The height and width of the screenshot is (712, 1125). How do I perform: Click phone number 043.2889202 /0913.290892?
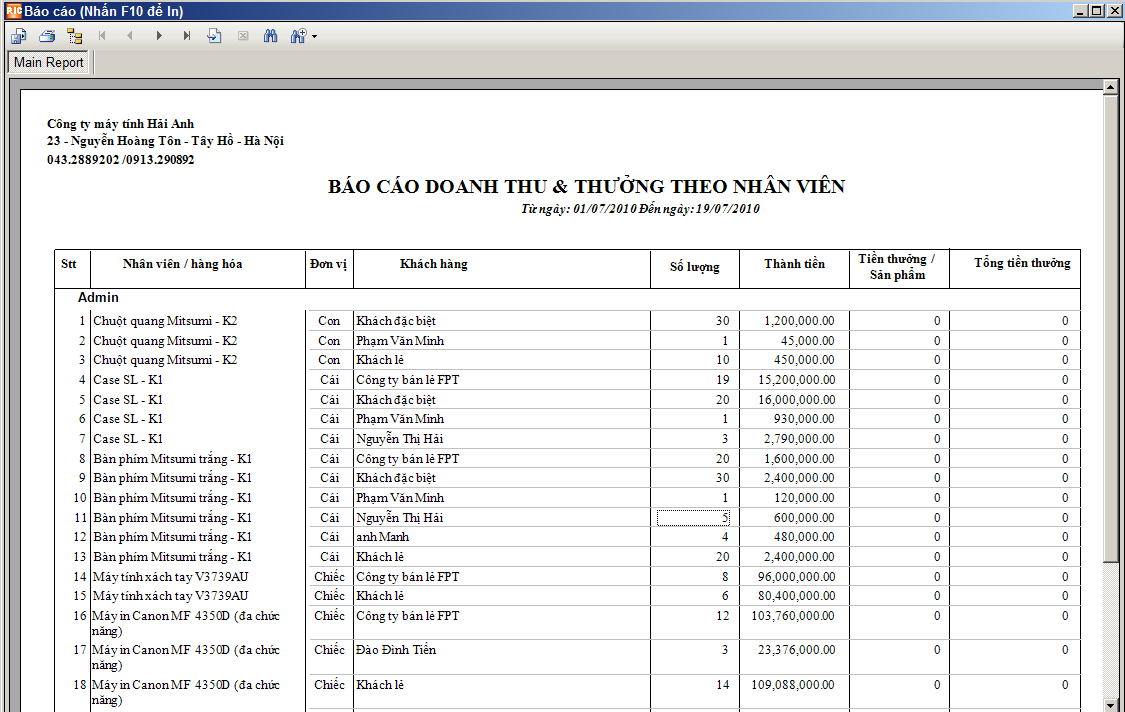pos(121,159)
